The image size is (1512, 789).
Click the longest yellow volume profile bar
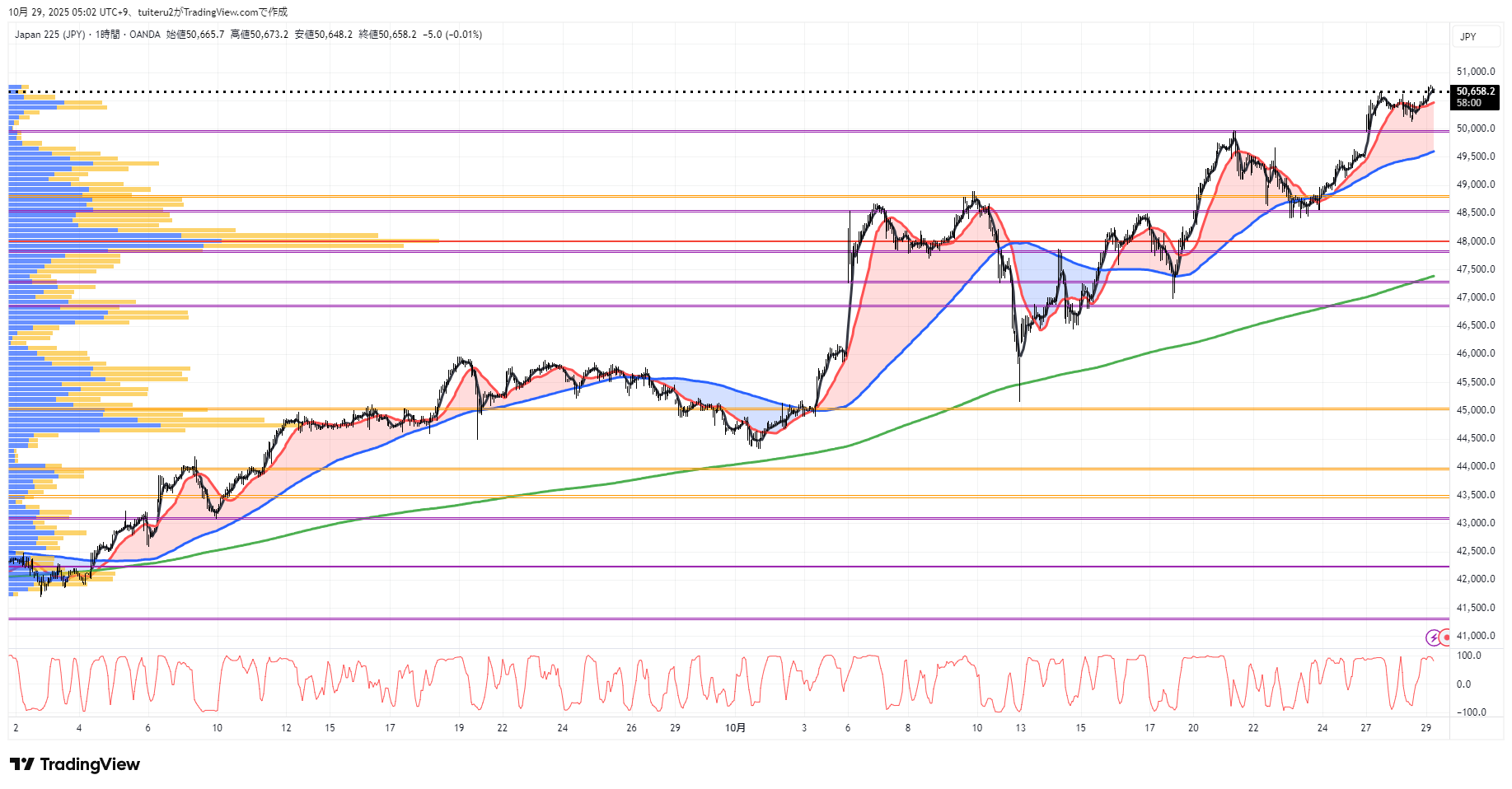(x=330, y=240)
